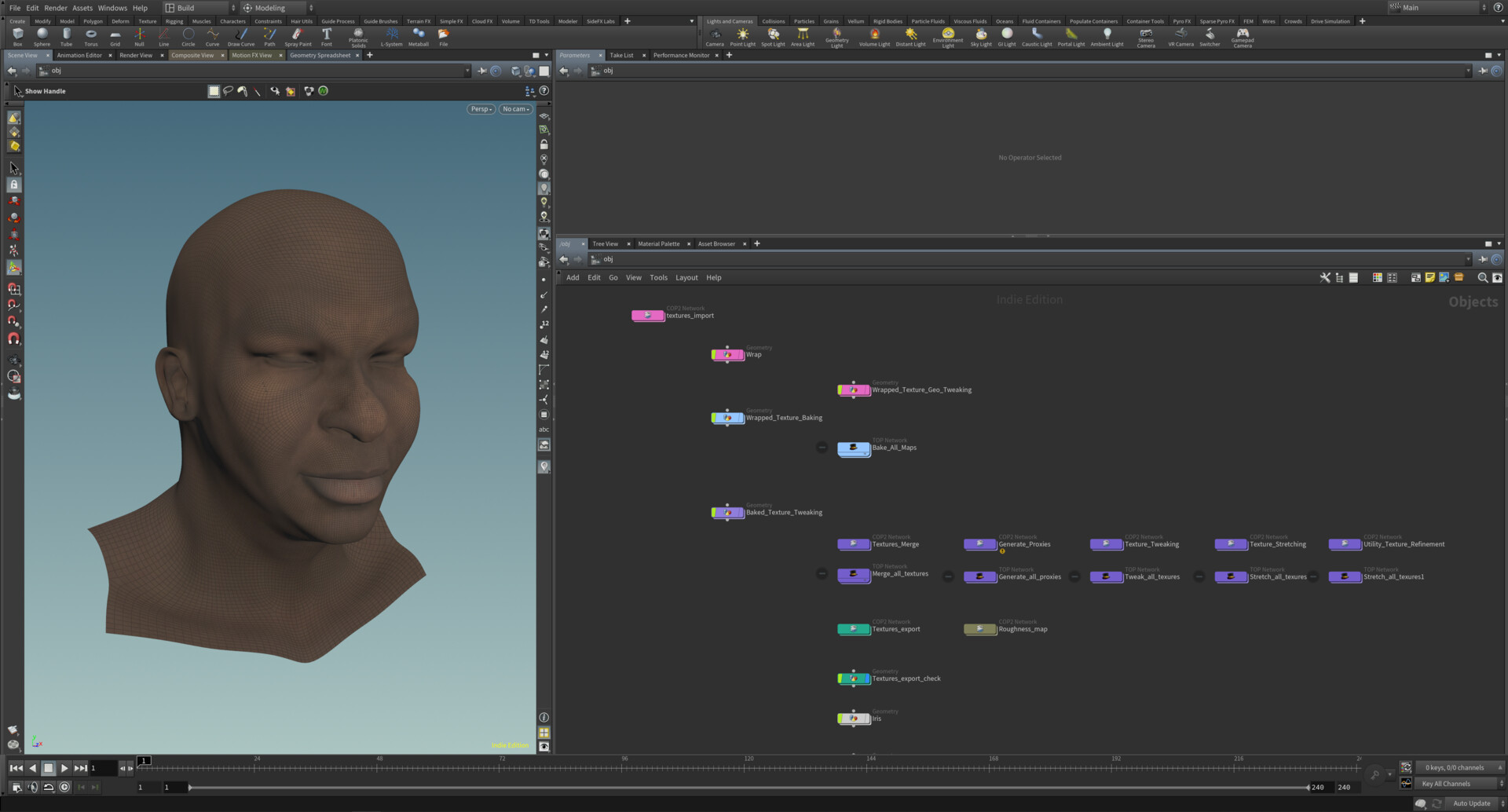Select the Spray Paint shelf tool
Viewport: 1508px width, 812px height.
298,35
